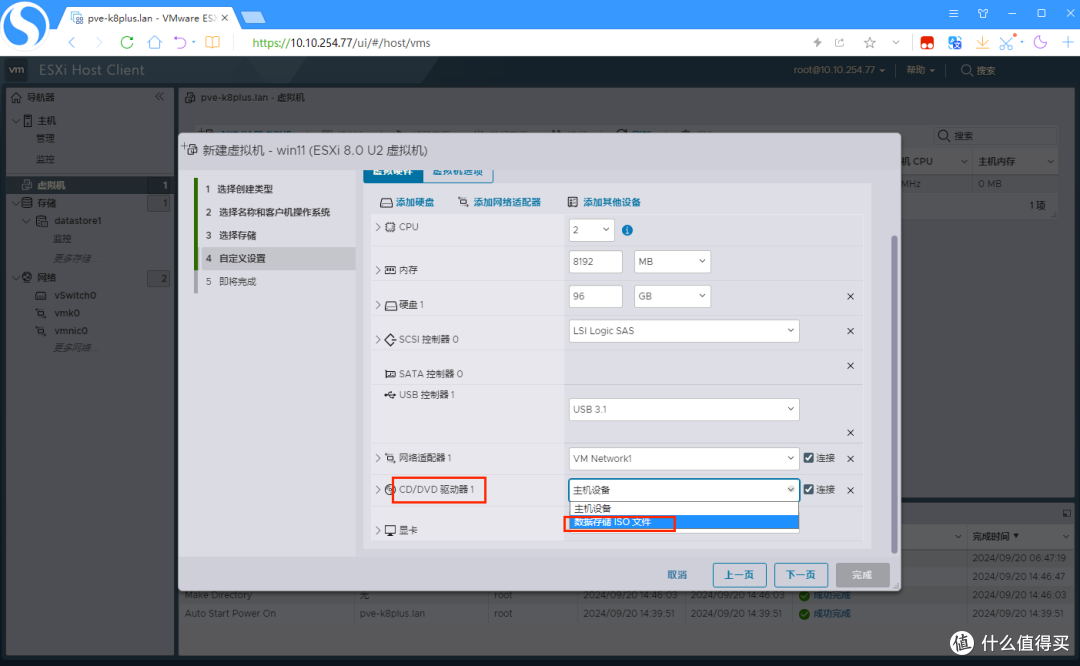
Task: Remove the network adapter 1 device
Action: tap(850, 459)
